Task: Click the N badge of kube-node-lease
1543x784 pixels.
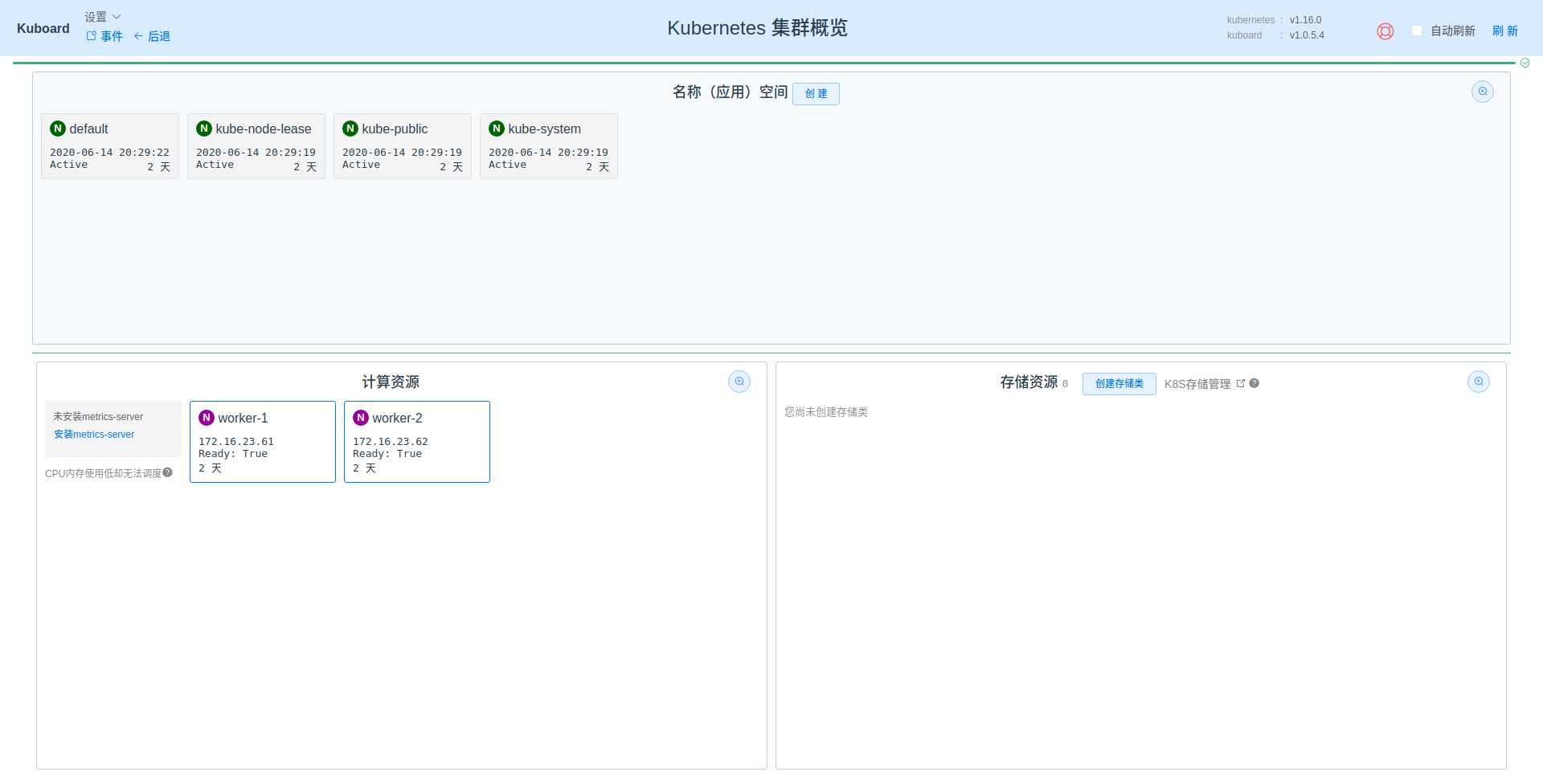Action: pyautogui.click(x=204, y=129)
